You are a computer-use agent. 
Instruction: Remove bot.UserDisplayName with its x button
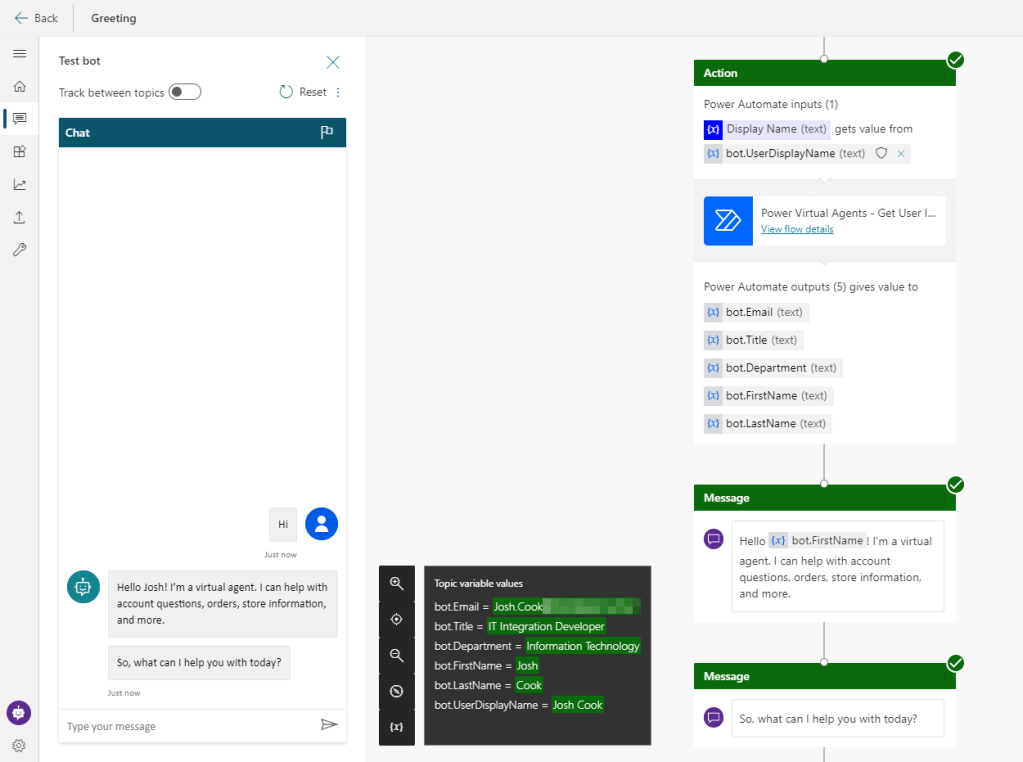pyautogui.click(x=899, y=153)
